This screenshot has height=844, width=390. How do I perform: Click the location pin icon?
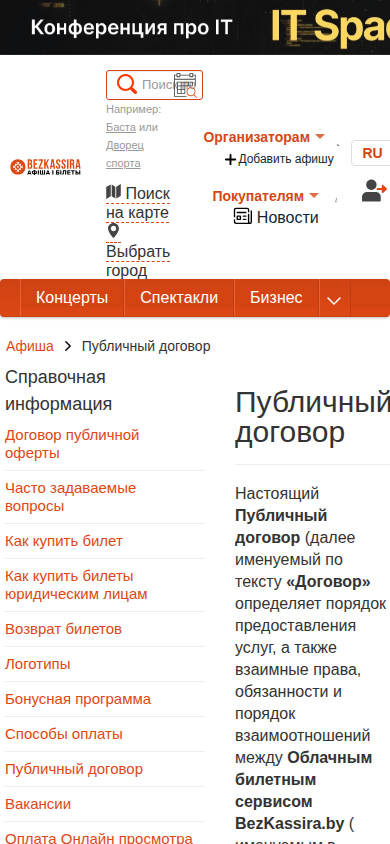pos(113,231)
